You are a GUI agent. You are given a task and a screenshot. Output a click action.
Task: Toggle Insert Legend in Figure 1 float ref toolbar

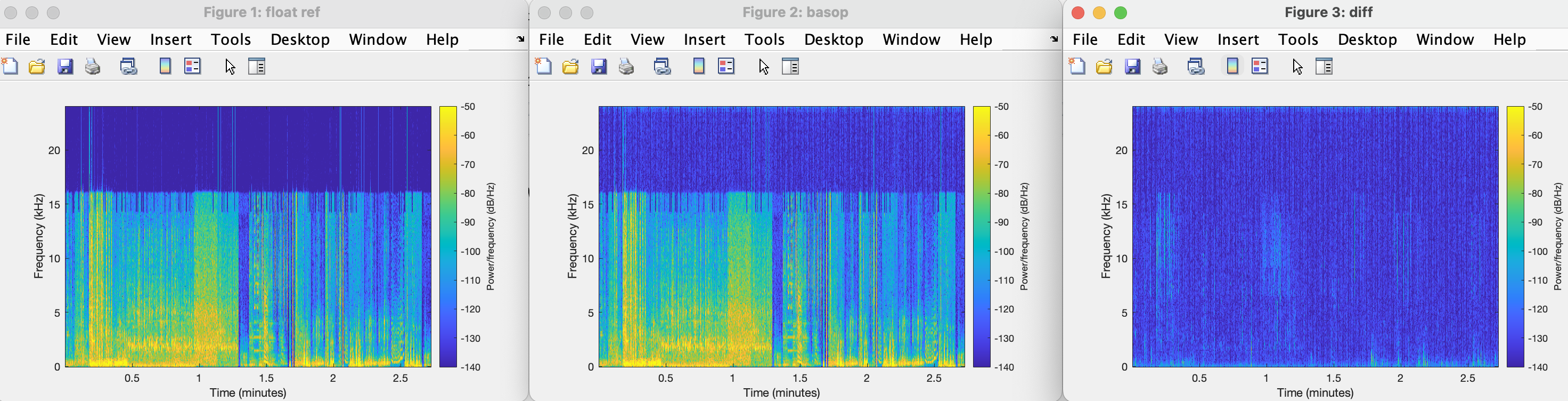tap(192, 66)
